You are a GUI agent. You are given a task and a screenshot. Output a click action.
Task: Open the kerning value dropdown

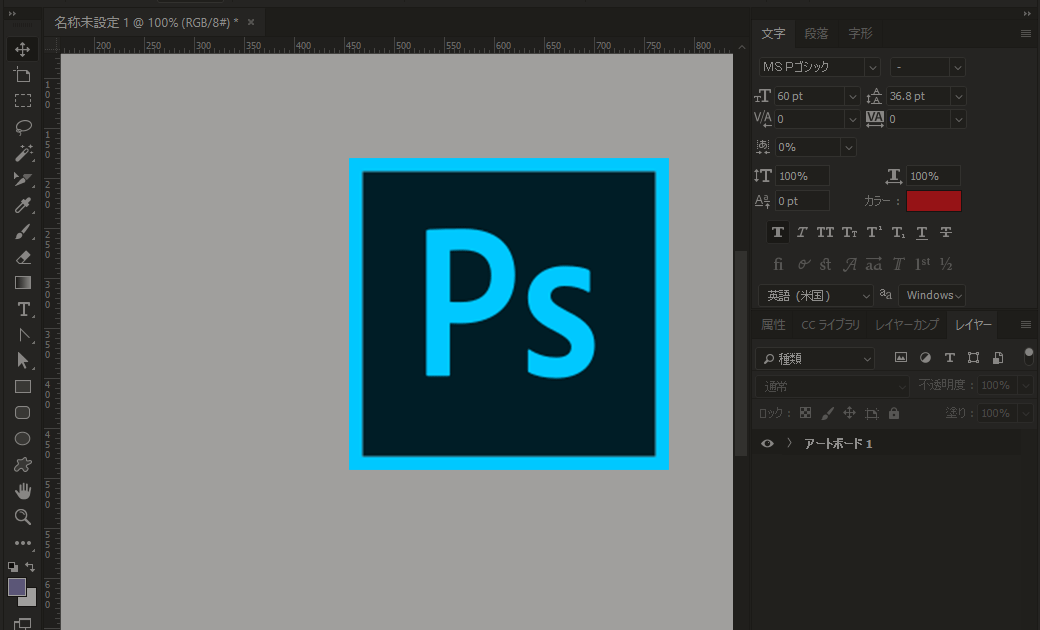853,119
